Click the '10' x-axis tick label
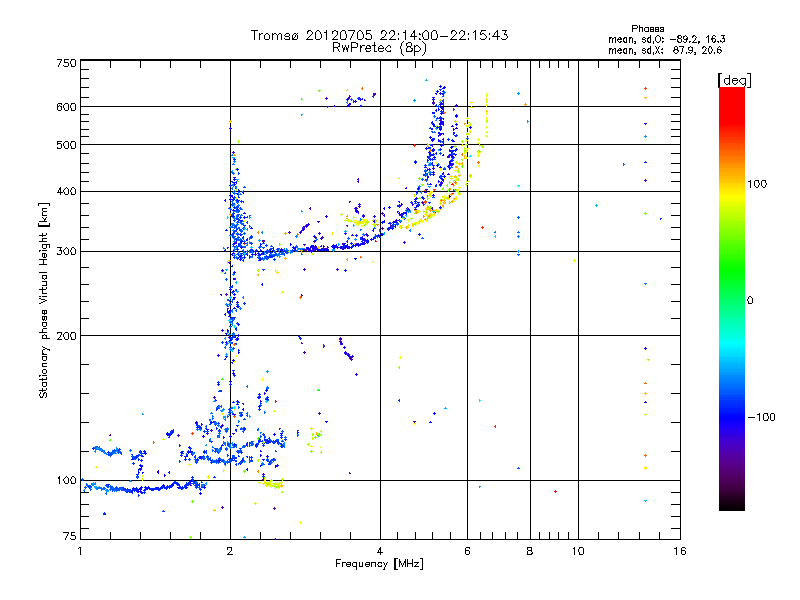 pyautogui.click(x=578, y=551)
